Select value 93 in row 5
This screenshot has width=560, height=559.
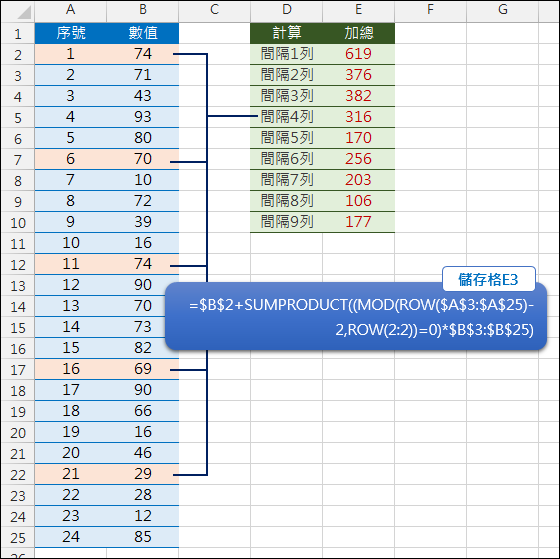click(x=142, y=117)
